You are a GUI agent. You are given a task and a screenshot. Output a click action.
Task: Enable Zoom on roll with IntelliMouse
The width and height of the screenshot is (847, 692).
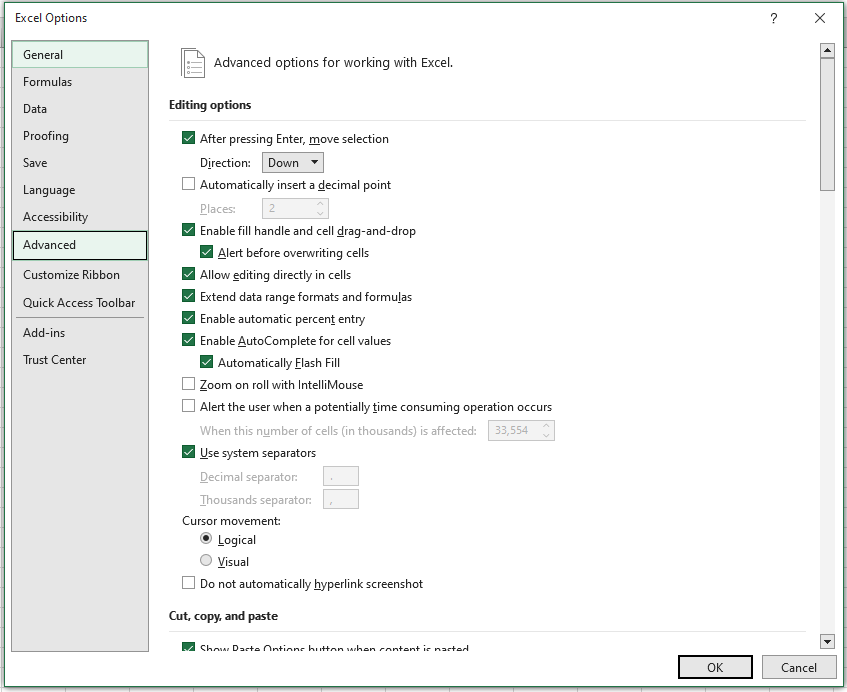(x=189, y=384)
